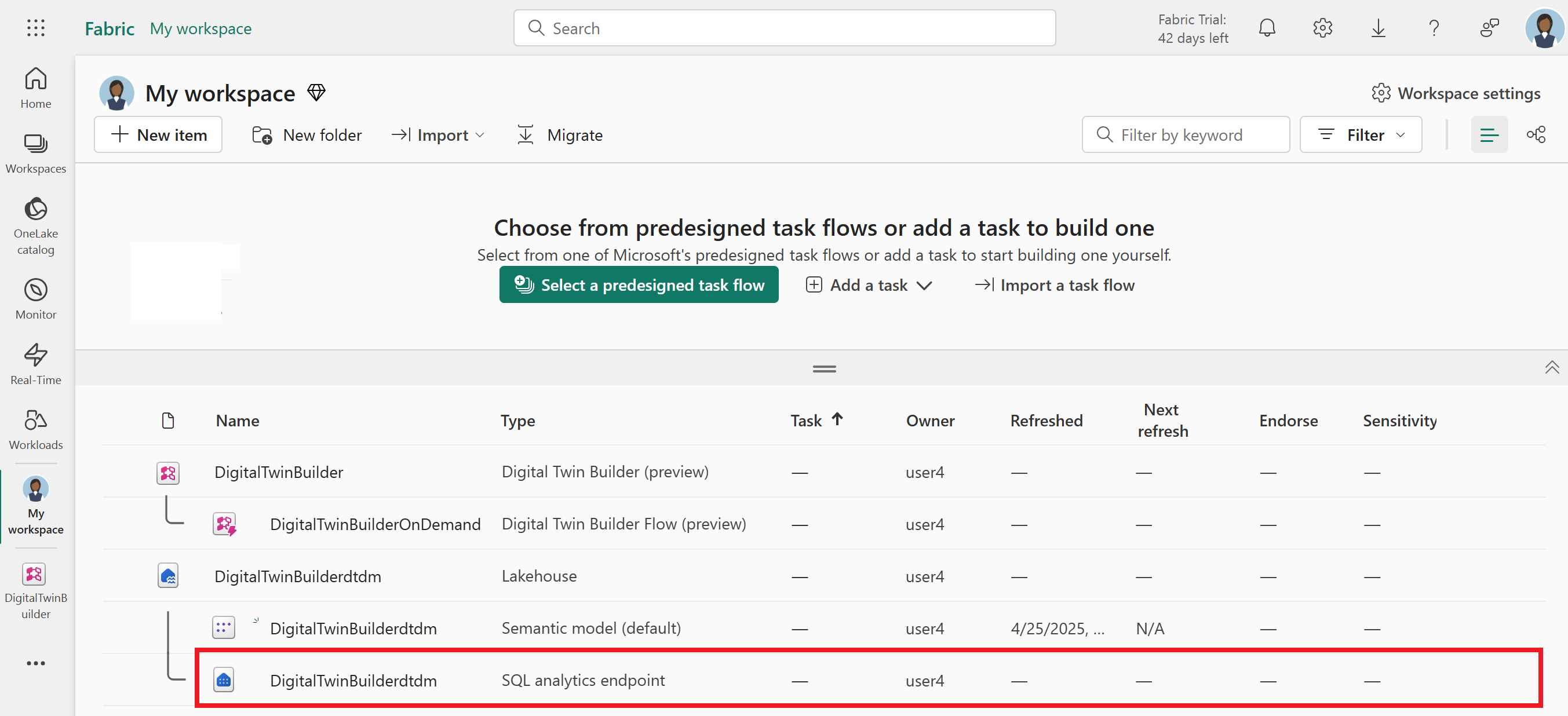Viewport: 1568px width, 716px height.
Task: Click Import a task flow
Action: pos(1055,286)
